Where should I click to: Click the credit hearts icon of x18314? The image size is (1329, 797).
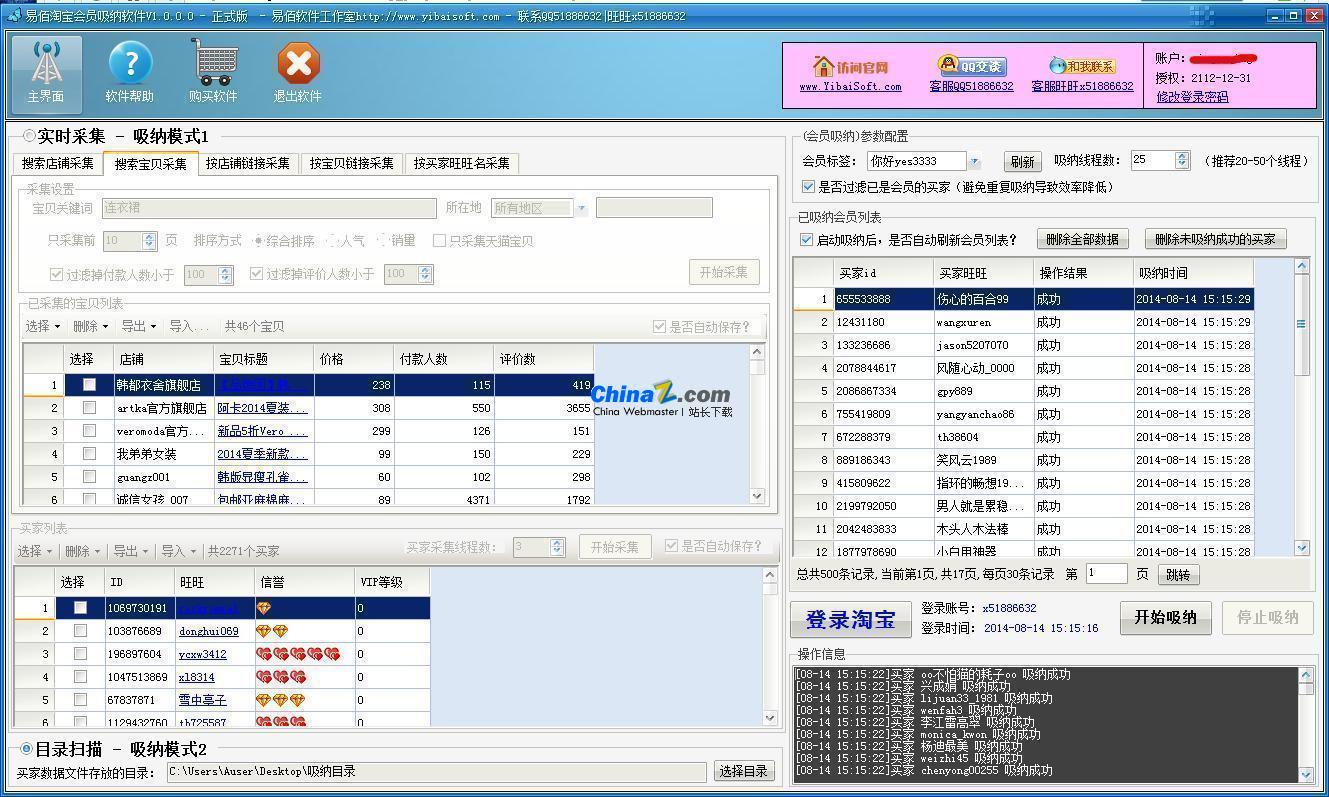(282, 678)
